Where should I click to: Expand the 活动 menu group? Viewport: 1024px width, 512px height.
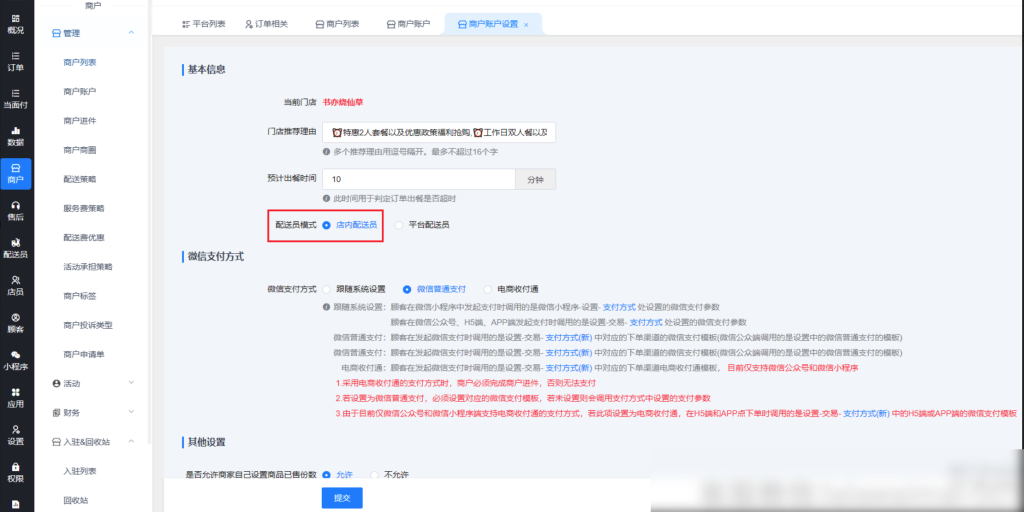[131, 383]
